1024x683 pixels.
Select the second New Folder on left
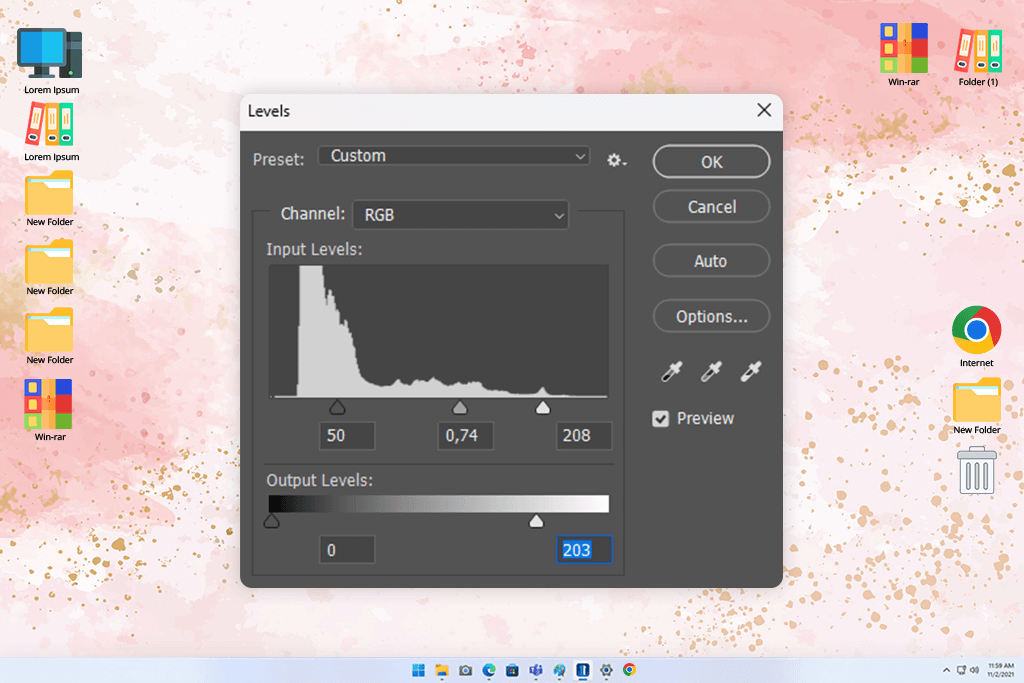(50, 268)
